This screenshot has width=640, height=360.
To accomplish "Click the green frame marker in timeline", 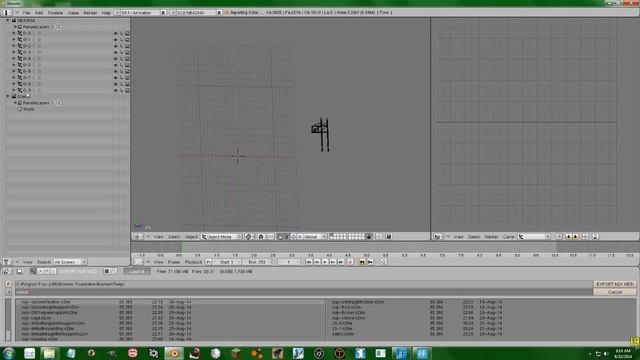I will [182, 247].
